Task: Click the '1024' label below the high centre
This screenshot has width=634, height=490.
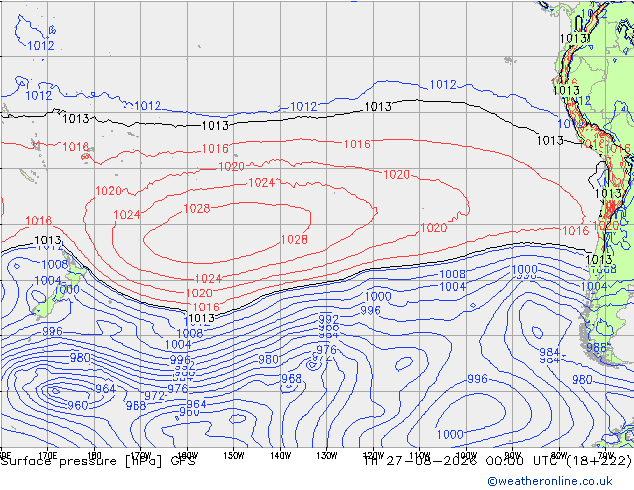Action: click(208, 279)
